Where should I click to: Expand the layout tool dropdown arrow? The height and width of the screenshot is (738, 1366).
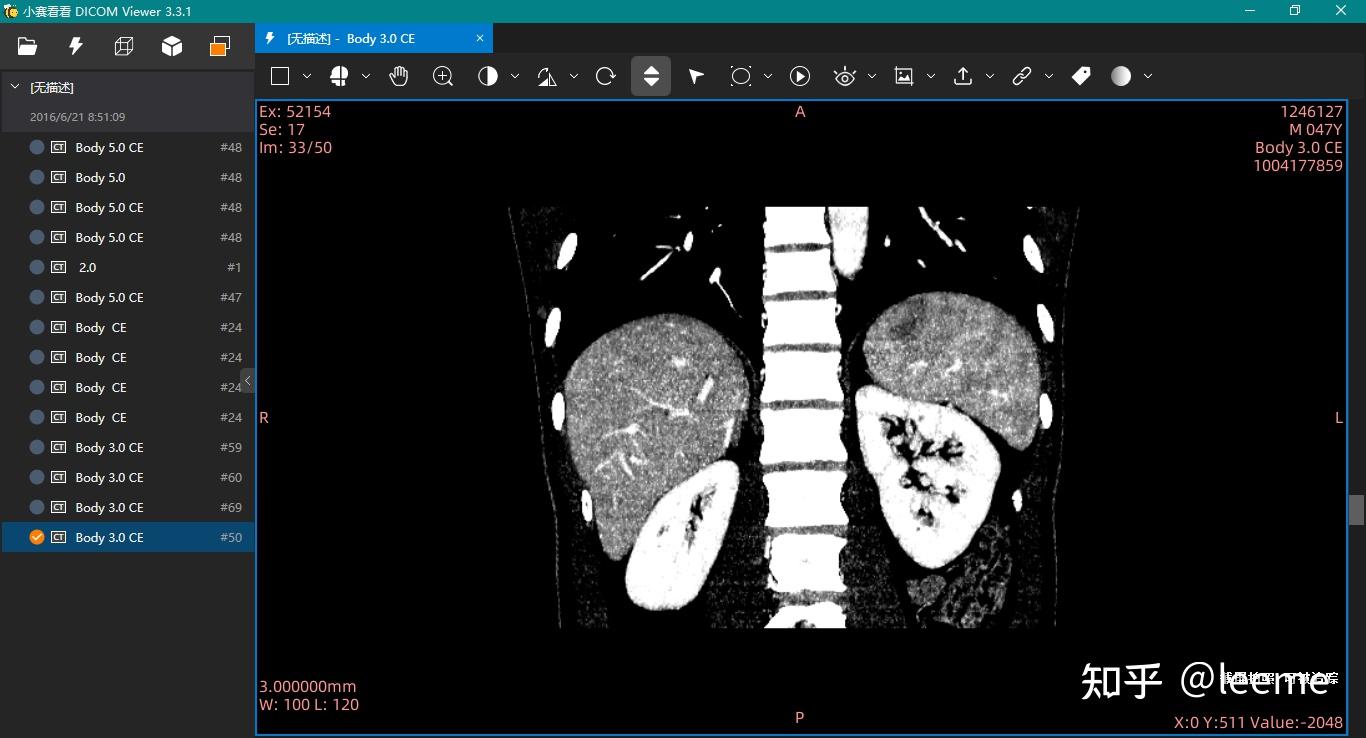pyautogui.click(x=307, y=76)
